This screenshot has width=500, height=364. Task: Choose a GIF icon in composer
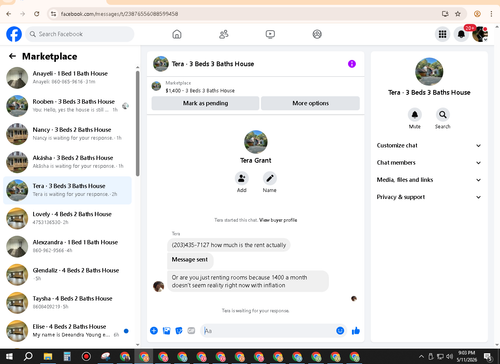(x=191, y=331)
